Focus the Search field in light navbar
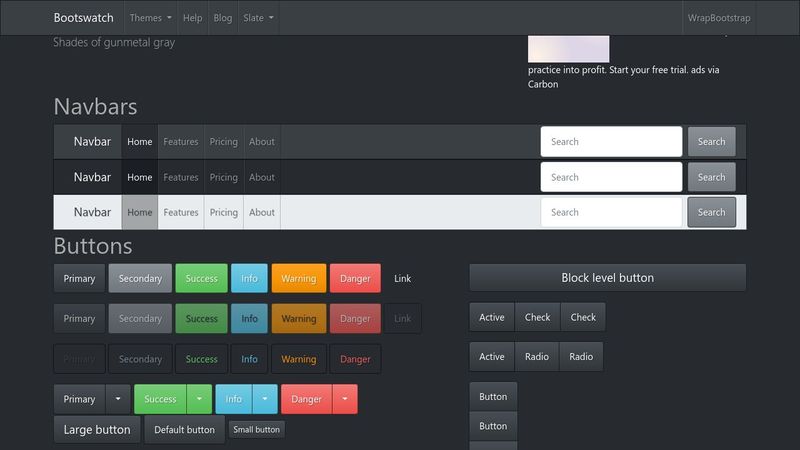The width and height of the screenshot is (800, 450). coord(611,212)
